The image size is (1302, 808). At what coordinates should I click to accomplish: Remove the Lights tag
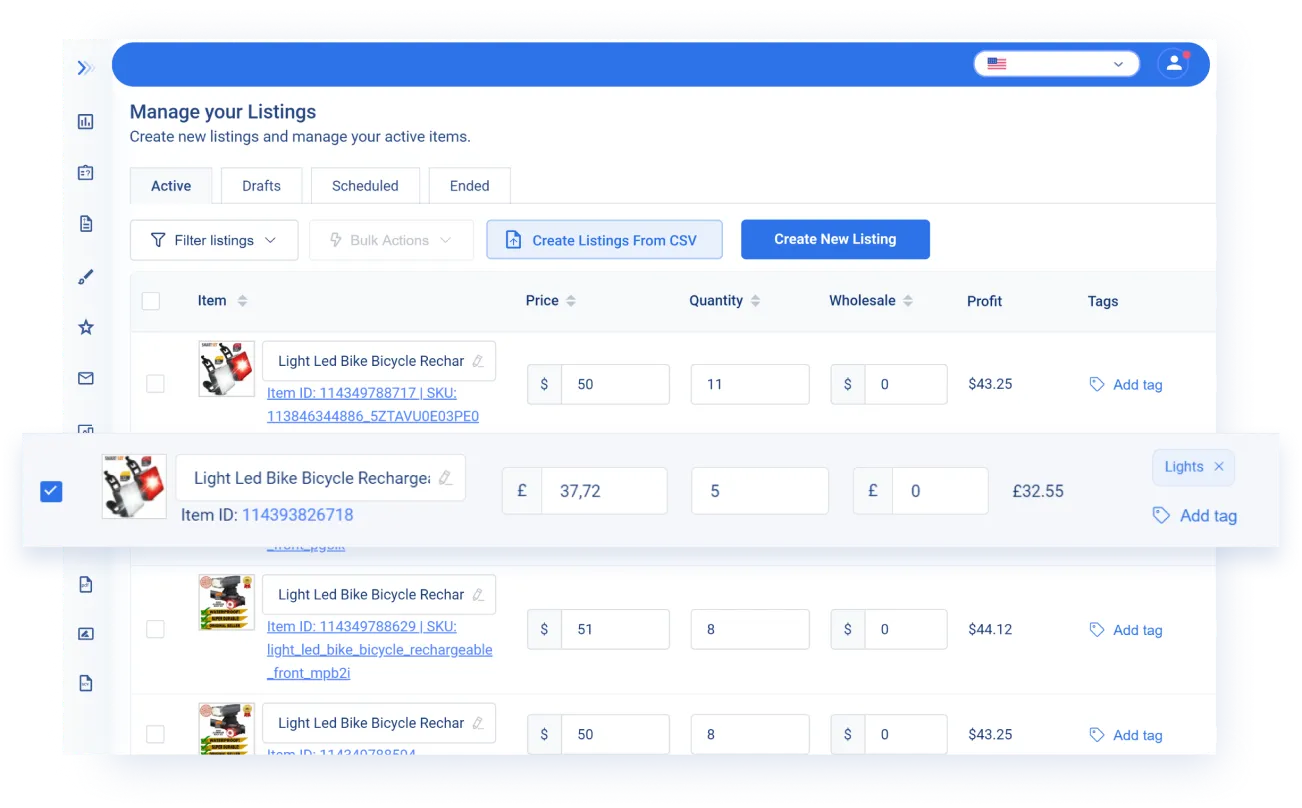(1219, 467)
